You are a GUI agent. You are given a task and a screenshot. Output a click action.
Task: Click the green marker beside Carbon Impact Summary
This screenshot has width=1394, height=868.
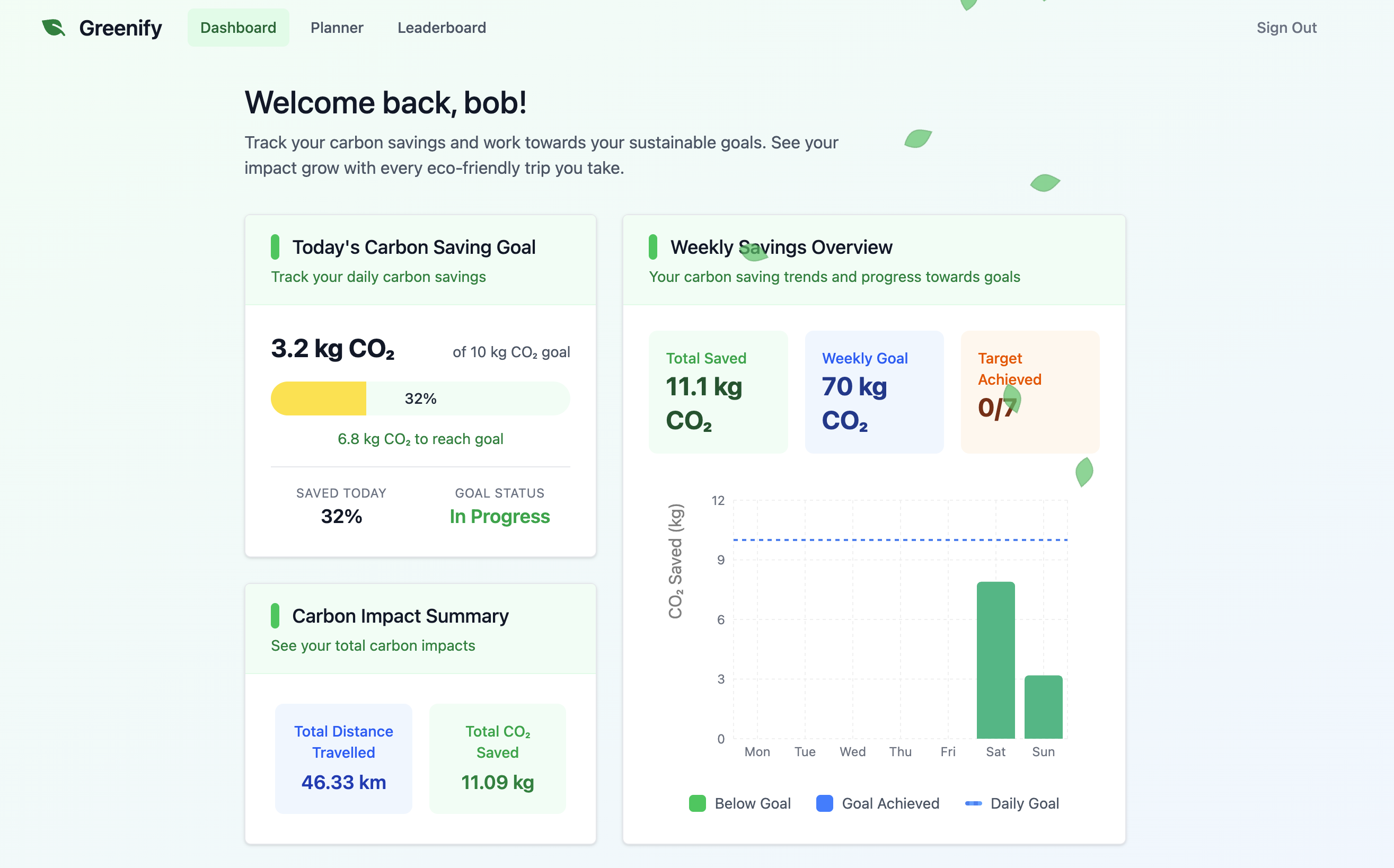click(275, 616)
